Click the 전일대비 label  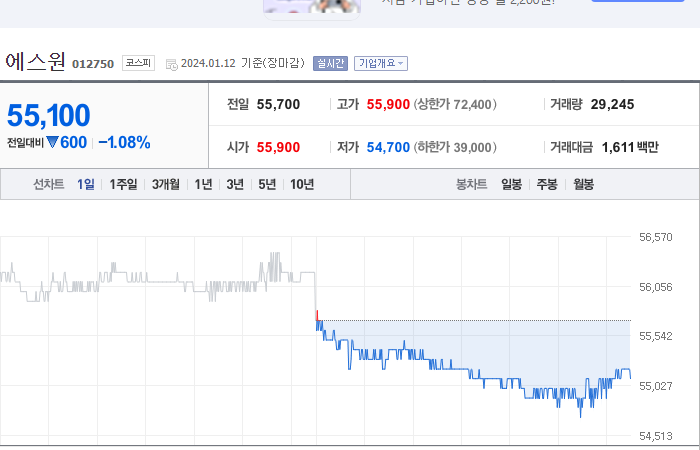tap(25, 143)
